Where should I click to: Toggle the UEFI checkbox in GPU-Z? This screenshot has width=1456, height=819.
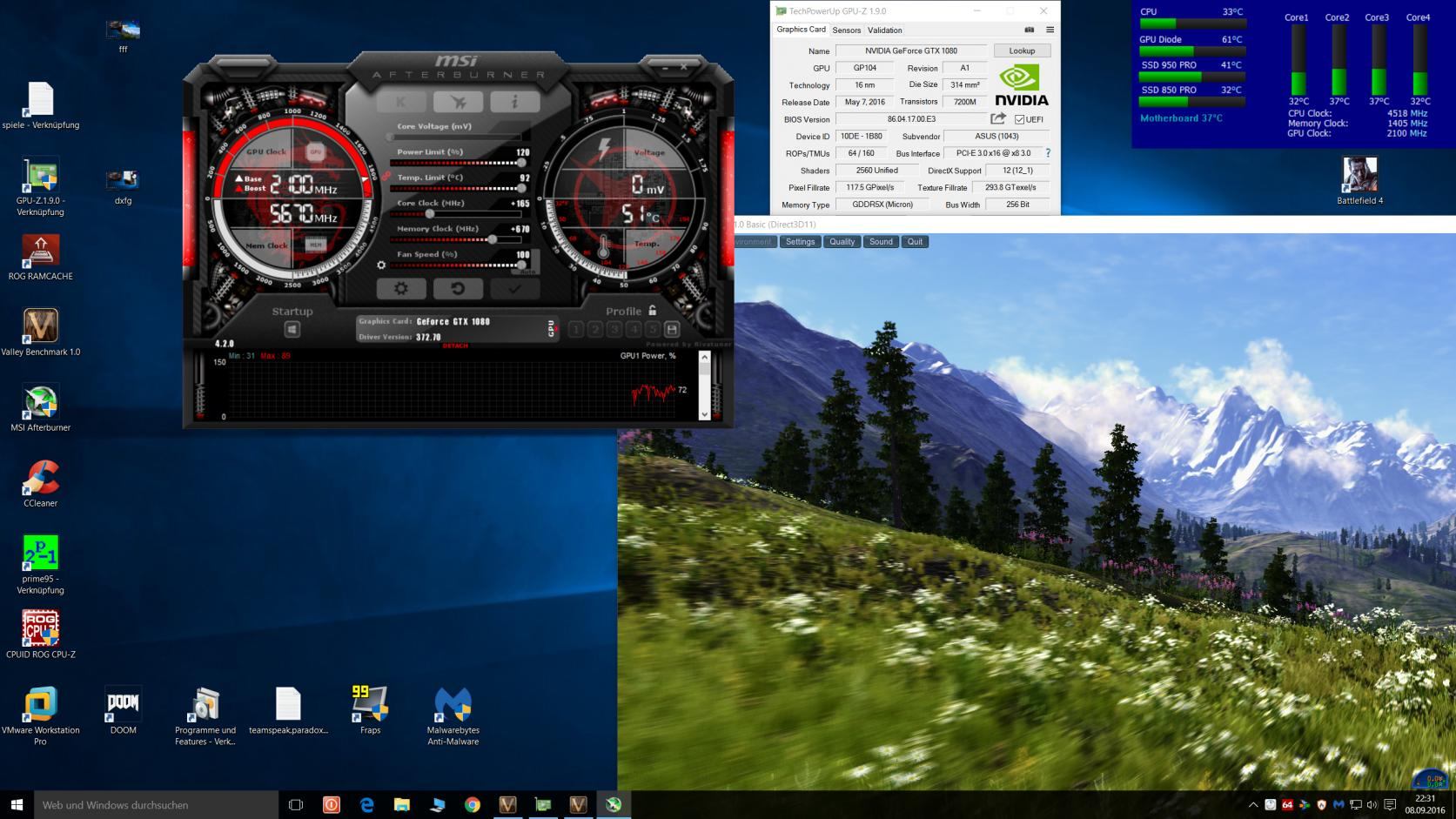pyautogui.click(x=1019, y=120)
